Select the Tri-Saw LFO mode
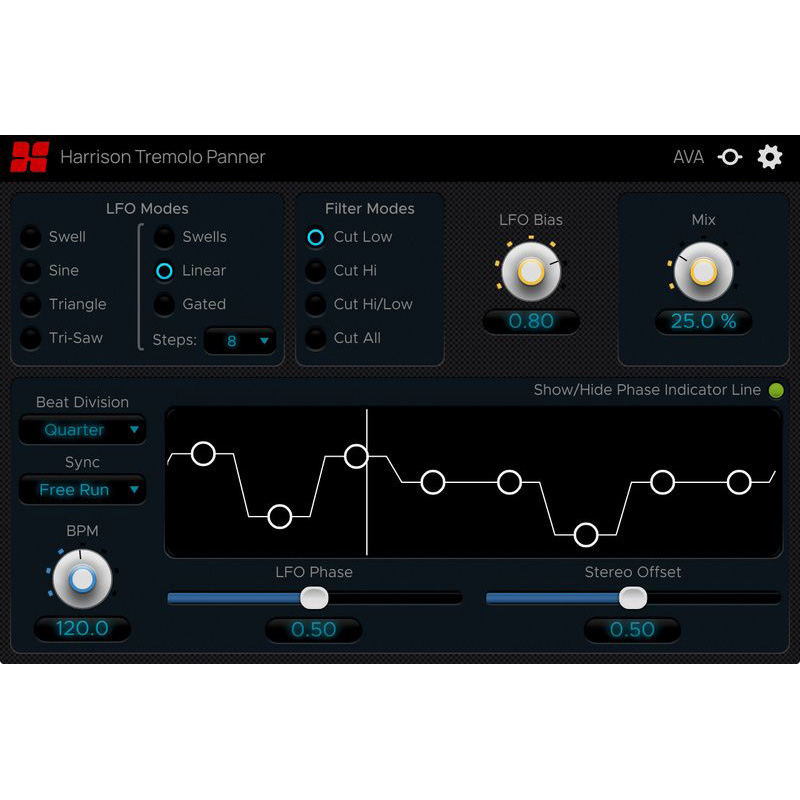Viewport: 800px width, 800px height. point(31,338)
